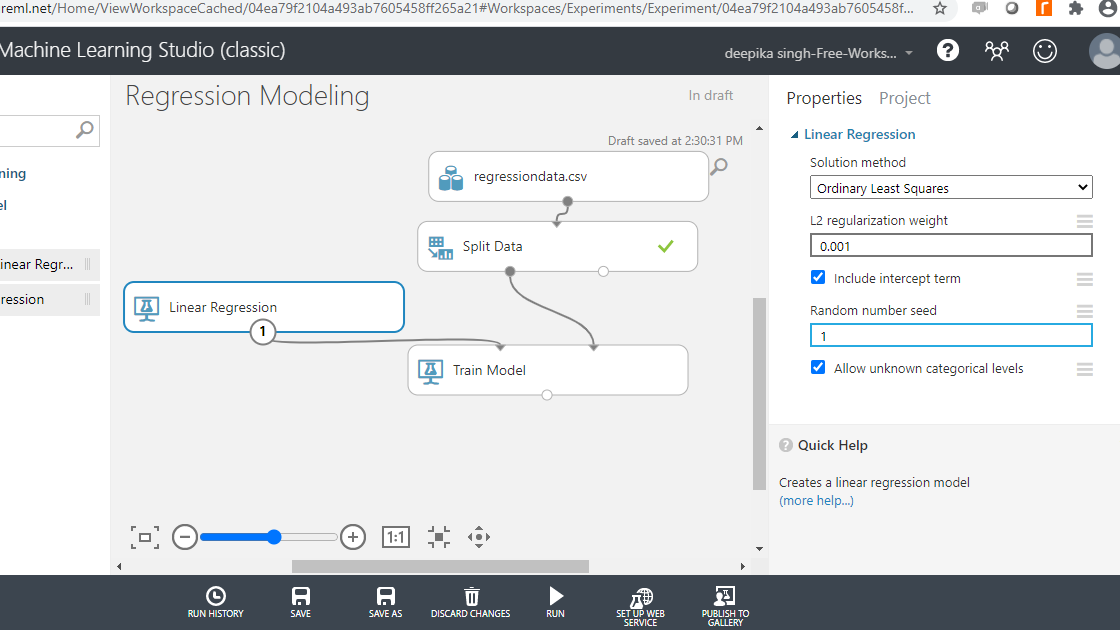Click the canvas vertical scrollbar thumb
Viewport: 1120px width, 630px height.
[x=759, y=394]
